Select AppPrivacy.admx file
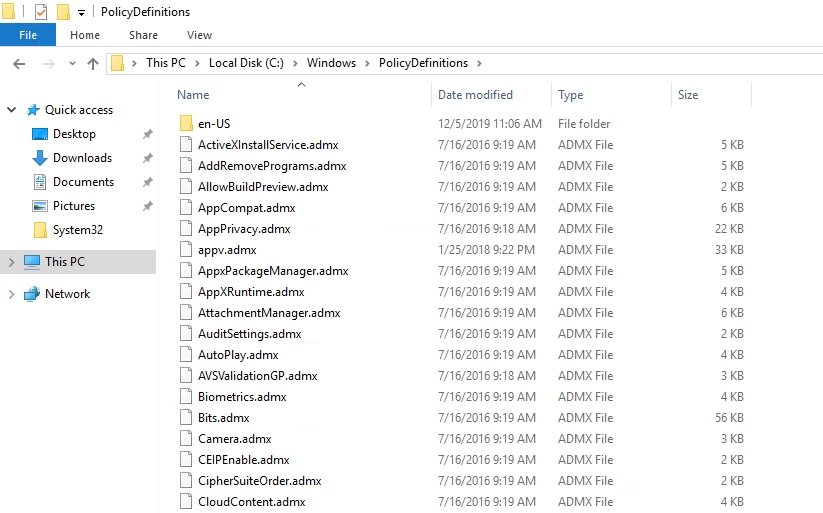The height and width of the screenshot is (513, 823). [244, 229]
